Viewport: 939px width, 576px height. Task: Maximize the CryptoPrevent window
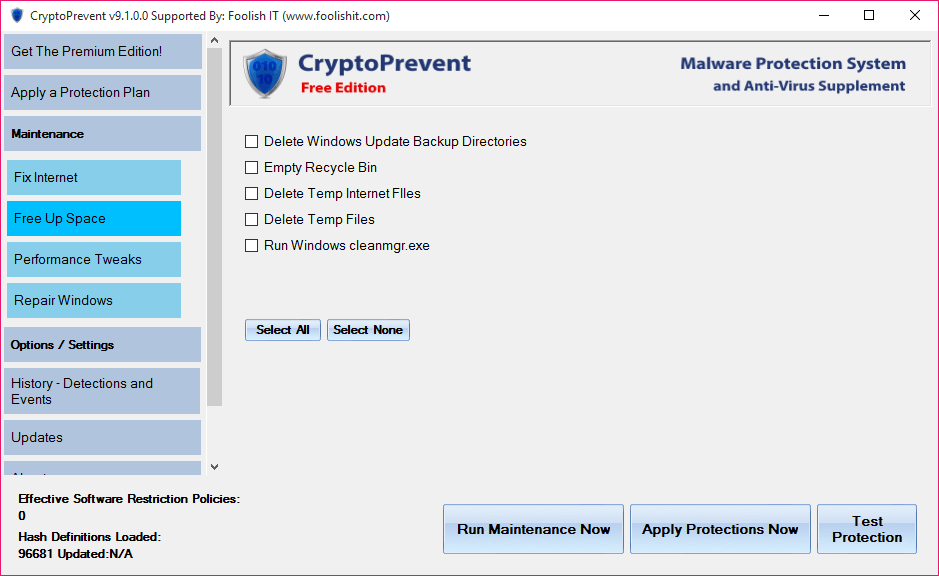tap(869, 16)
